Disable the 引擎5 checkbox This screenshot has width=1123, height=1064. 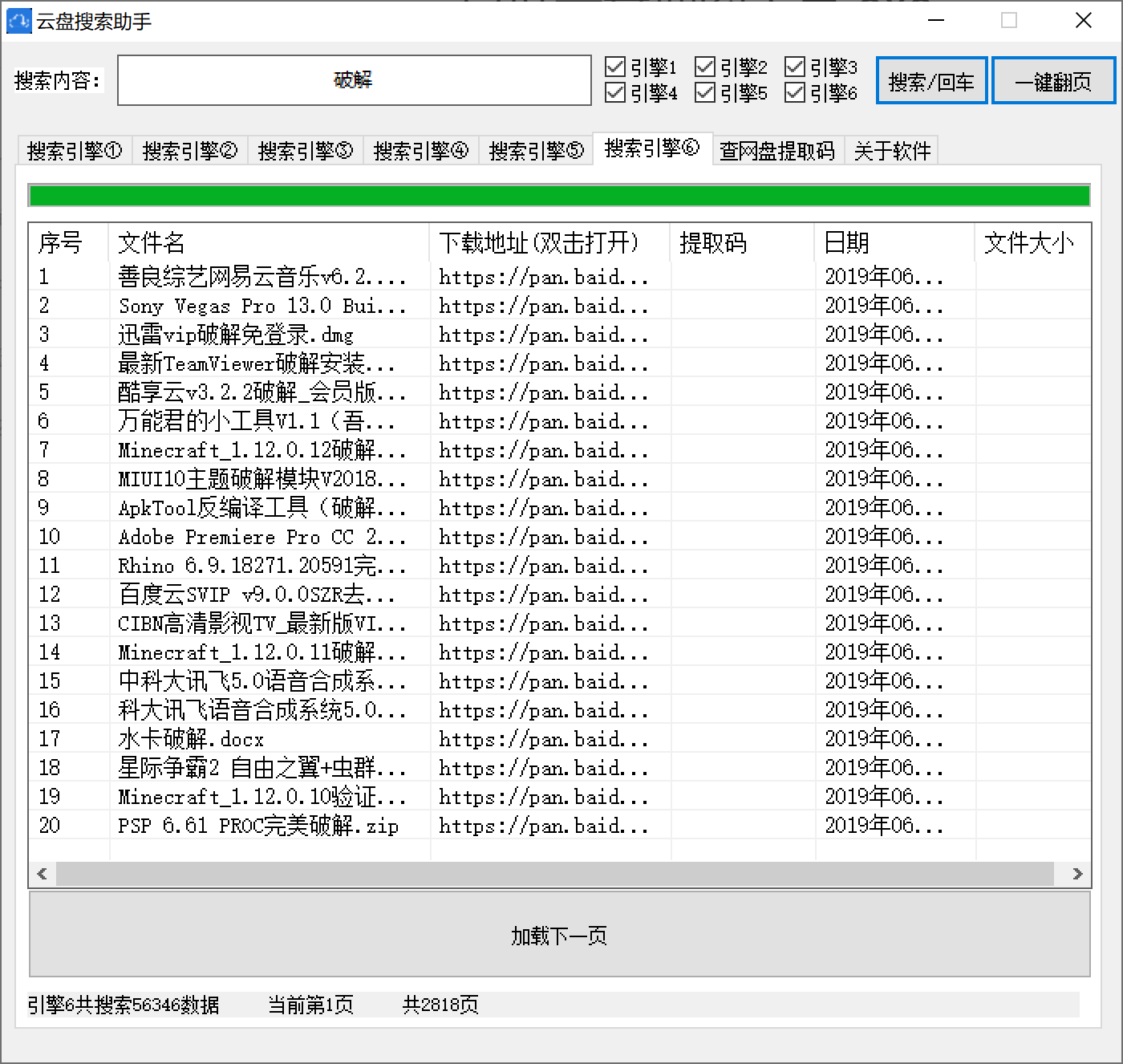(x=705, y=93)
